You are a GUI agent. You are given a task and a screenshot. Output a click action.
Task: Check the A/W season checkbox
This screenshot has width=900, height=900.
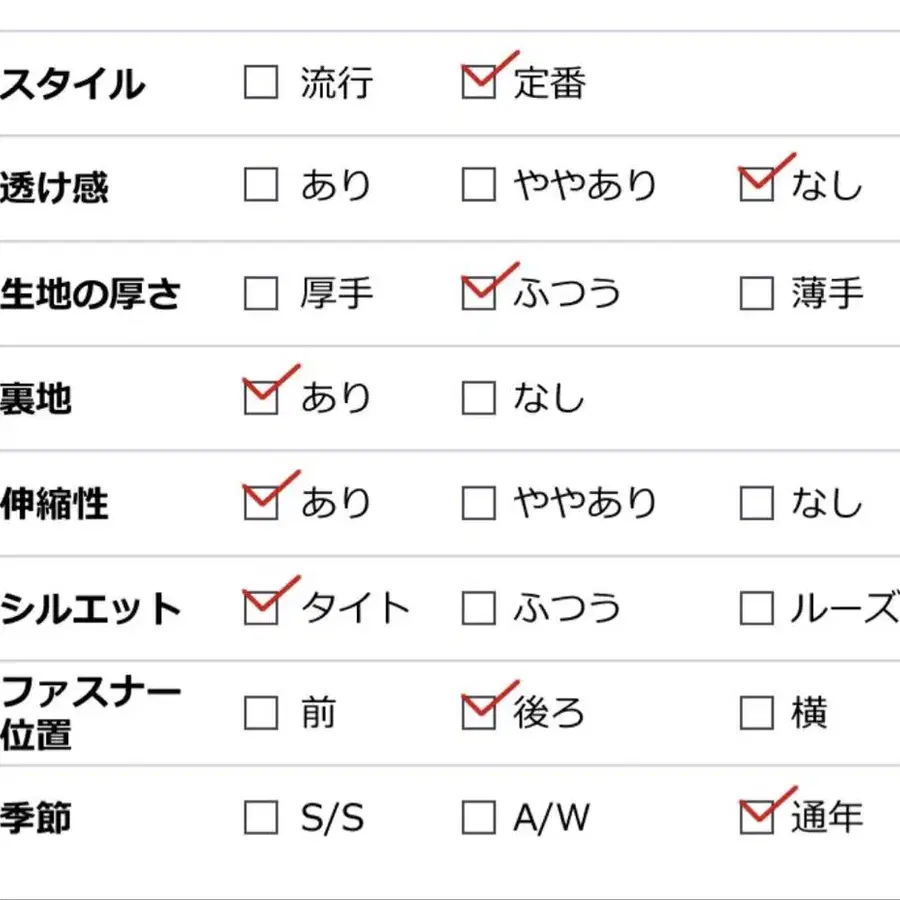point(479,817)
